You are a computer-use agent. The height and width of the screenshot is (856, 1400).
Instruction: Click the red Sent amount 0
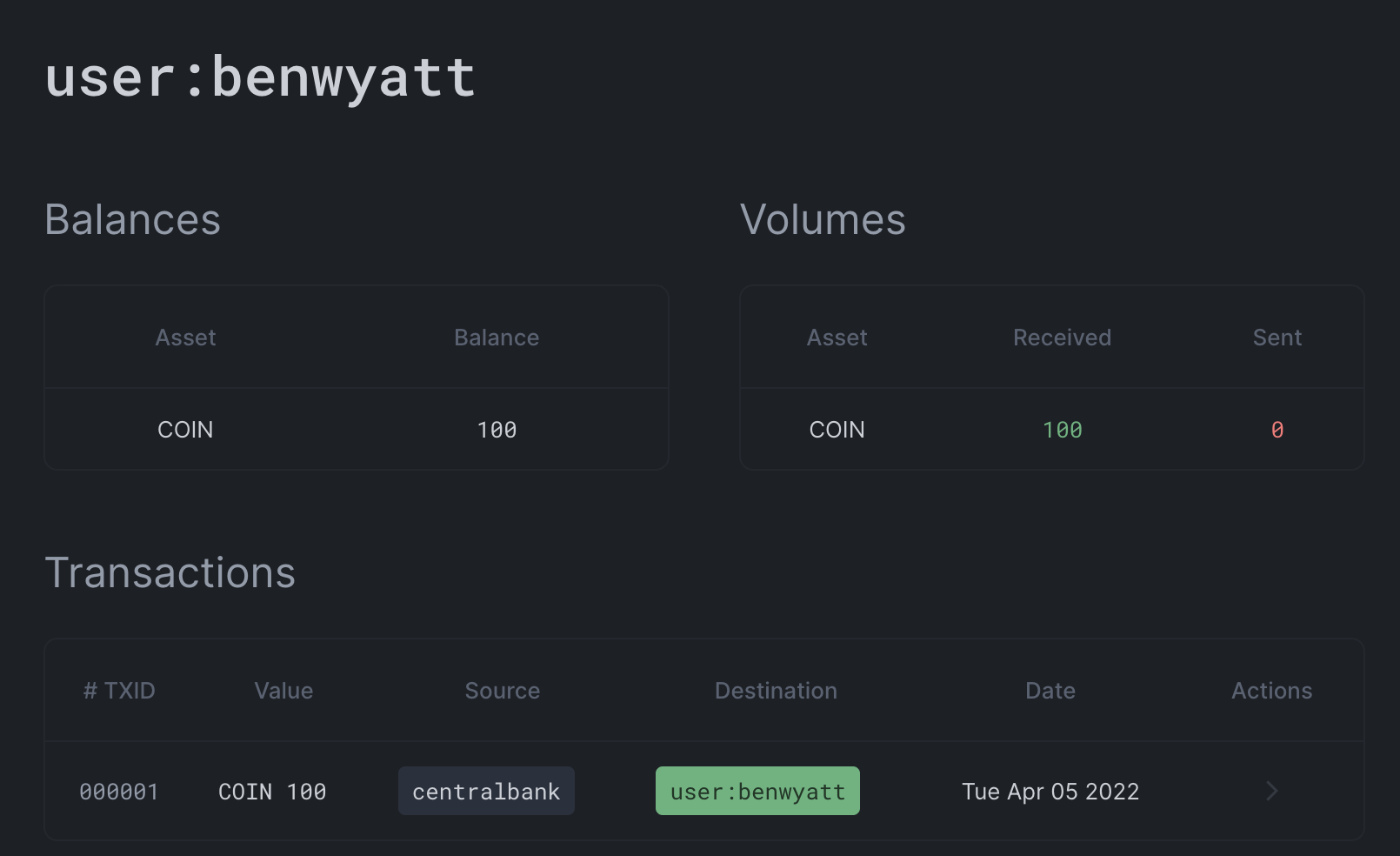tap(1277, 430)
